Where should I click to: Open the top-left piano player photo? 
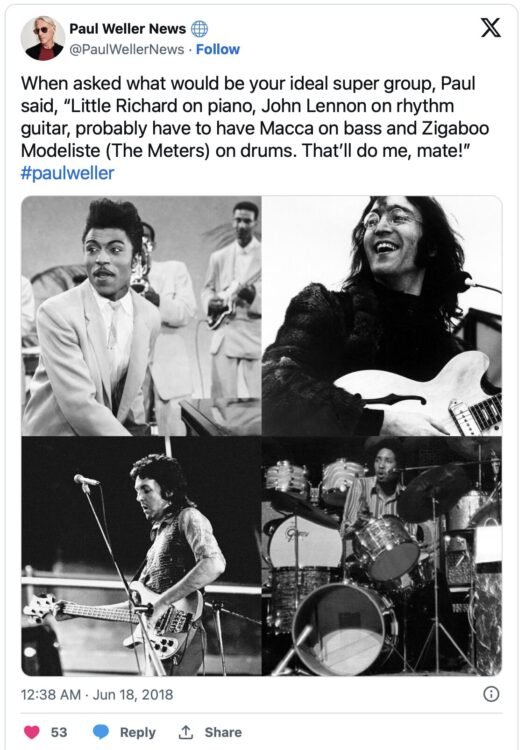(142, 316)
